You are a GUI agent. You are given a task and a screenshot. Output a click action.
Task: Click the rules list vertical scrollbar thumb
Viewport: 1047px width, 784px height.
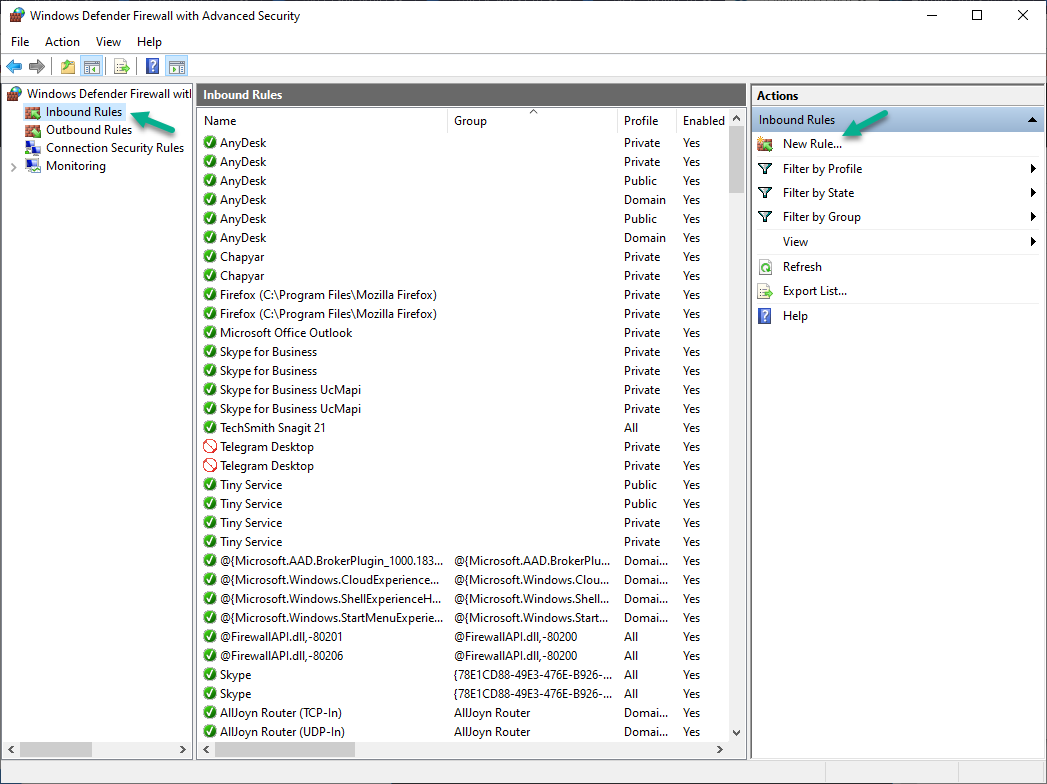coord(737,160)
